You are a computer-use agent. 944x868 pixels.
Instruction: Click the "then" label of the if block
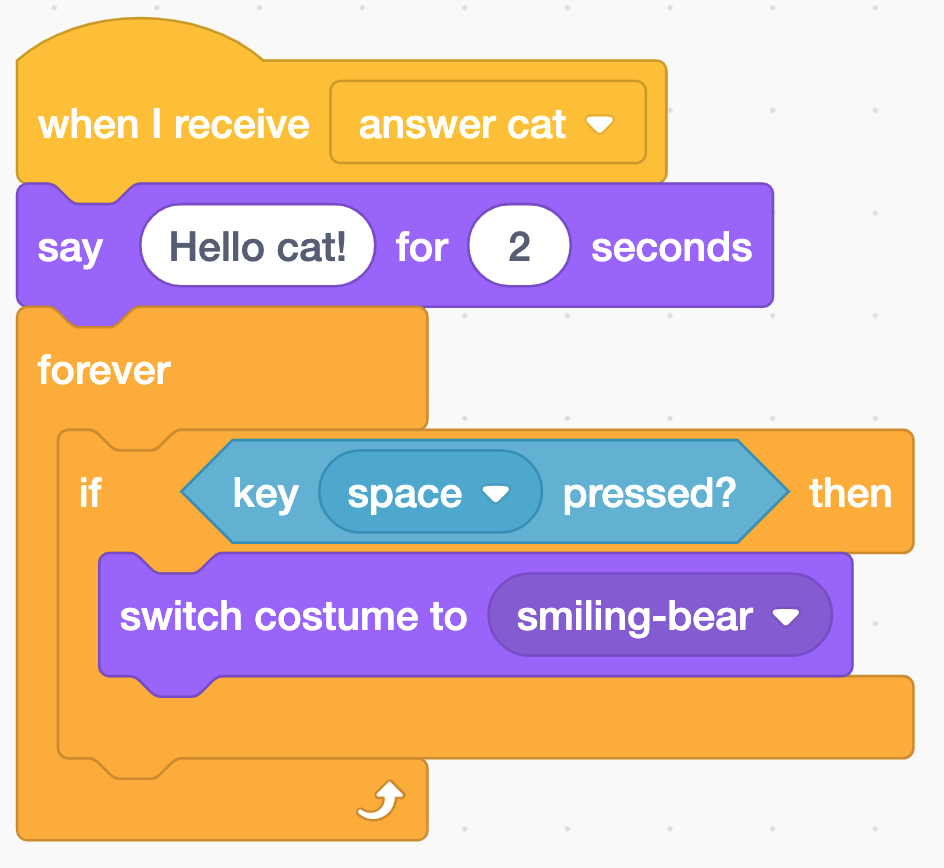point(850,493)
